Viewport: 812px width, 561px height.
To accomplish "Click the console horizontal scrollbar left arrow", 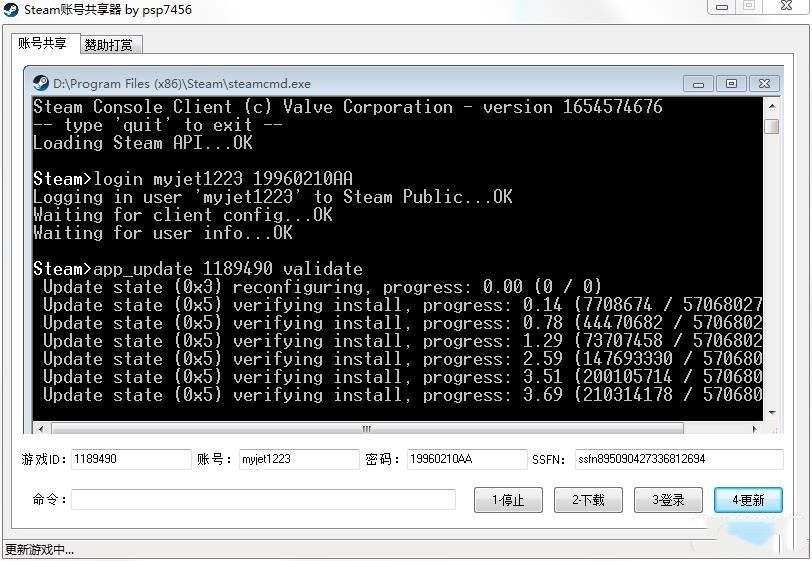I will [x=41, y=428].
